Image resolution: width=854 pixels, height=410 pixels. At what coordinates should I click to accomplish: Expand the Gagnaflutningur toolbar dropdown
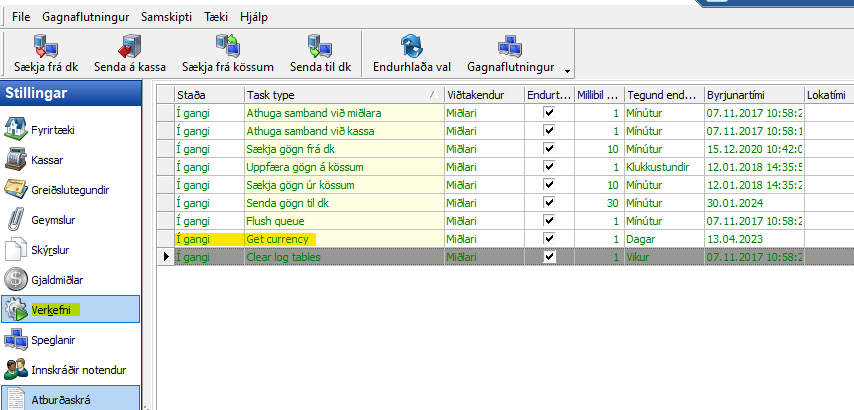[x=509, y=53]
